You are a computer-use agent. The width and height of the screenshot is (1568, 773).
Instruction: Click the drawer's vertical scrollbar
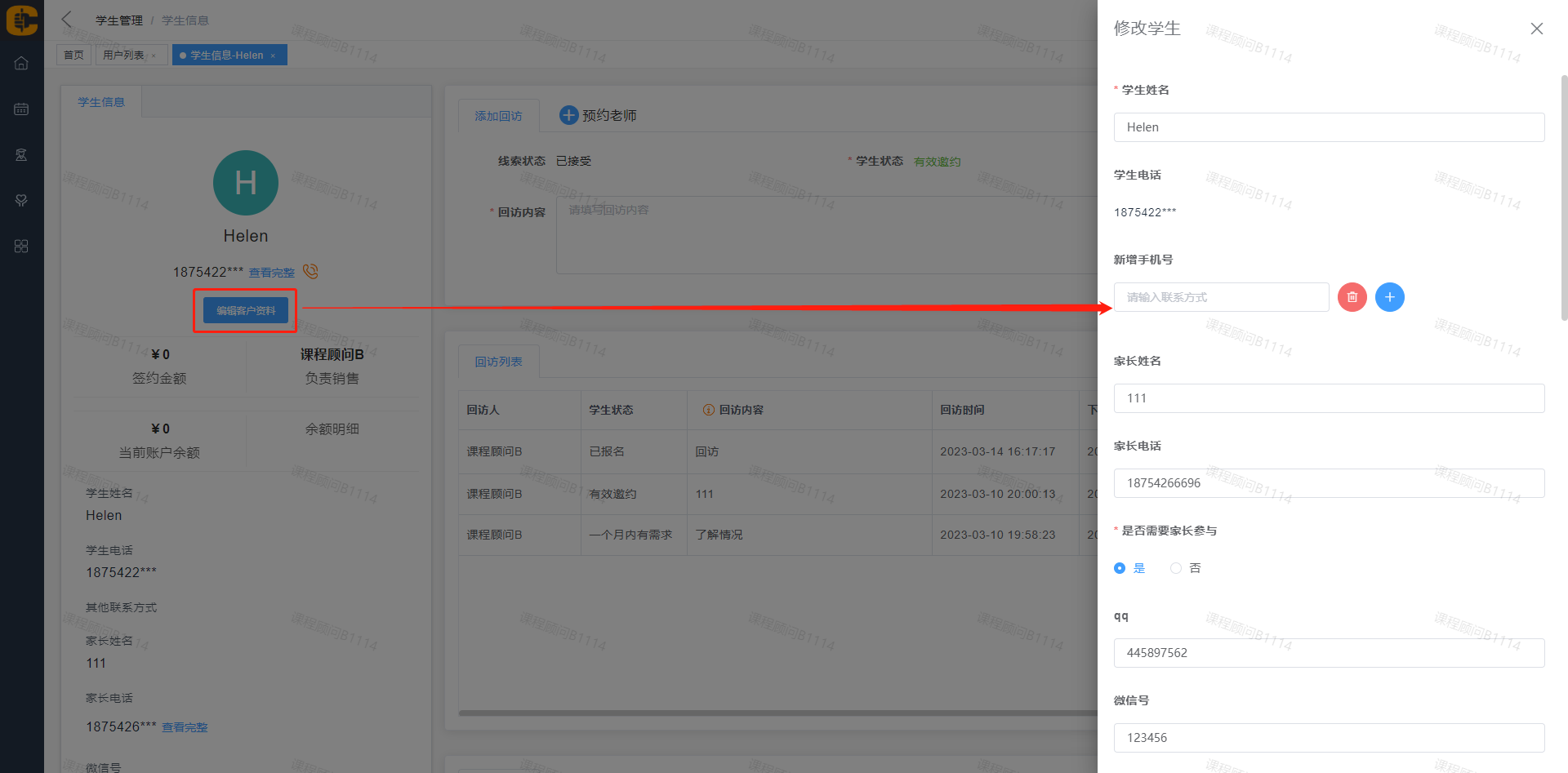(1563, 198)
